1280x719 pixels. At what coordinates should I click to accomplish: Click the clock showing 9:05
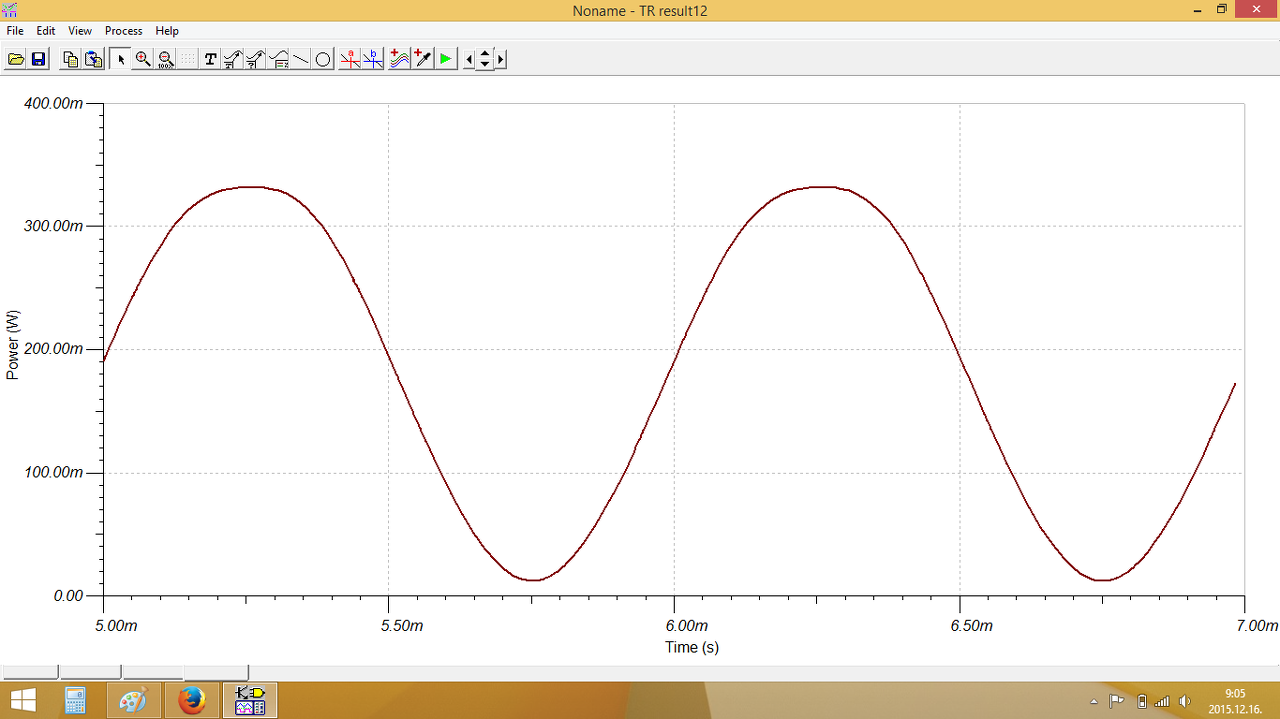click(x=1235, y=693)
